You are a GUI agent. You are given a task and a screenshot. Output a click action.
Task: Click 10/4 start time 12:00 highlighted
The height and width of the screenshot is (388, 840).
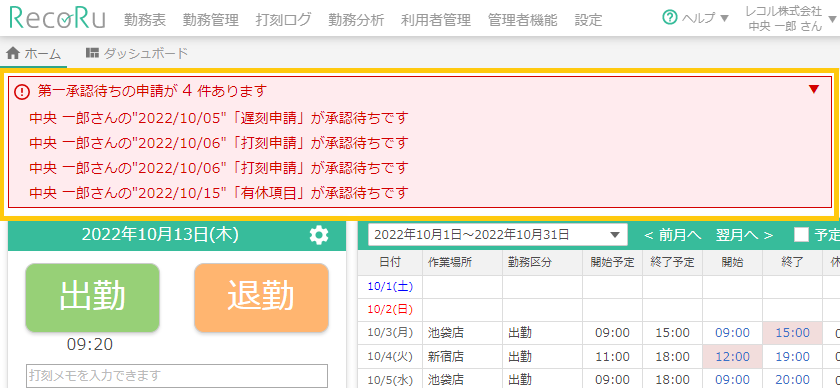point(732,356)
